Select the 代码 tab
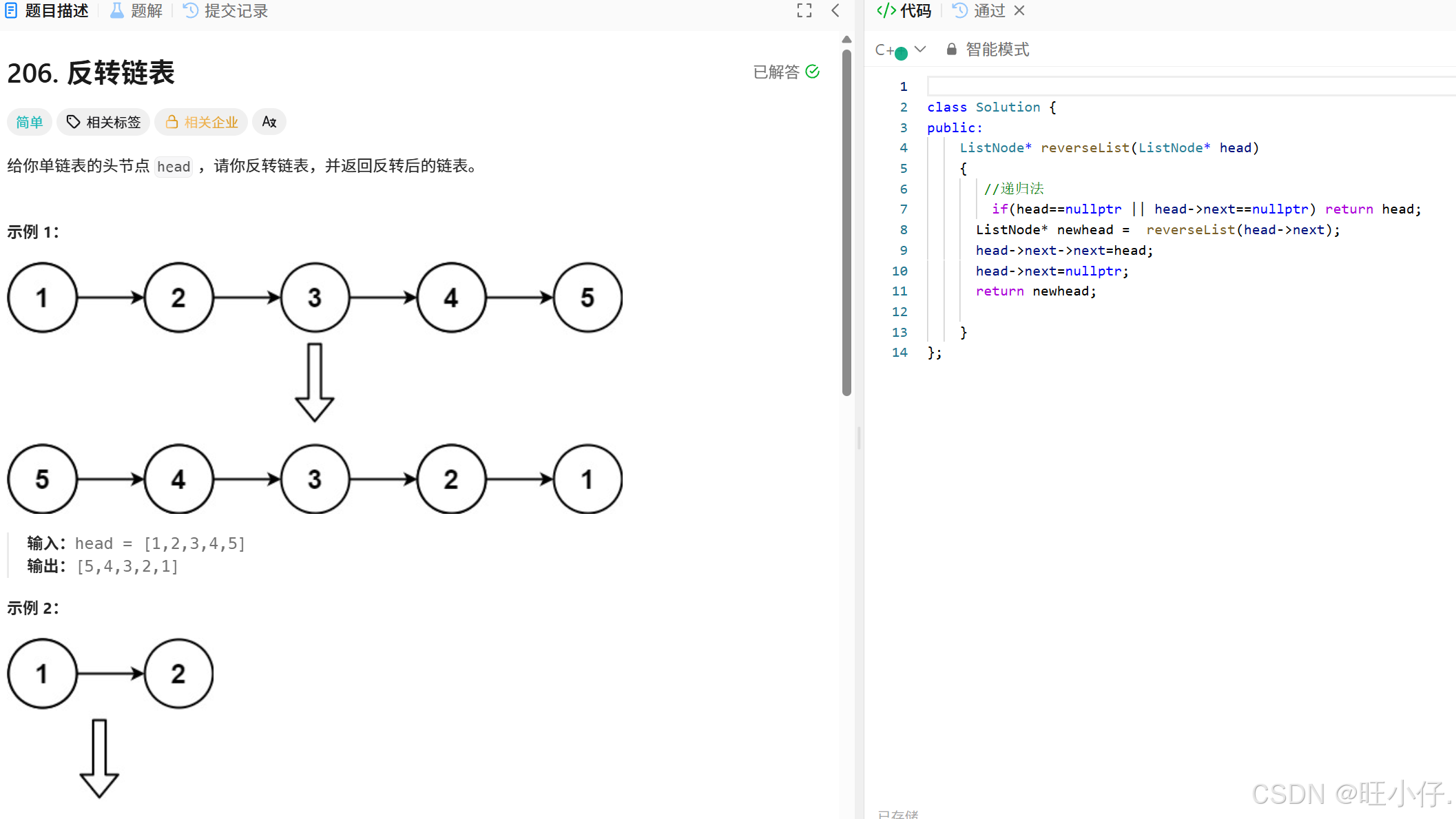 (904, 10)
